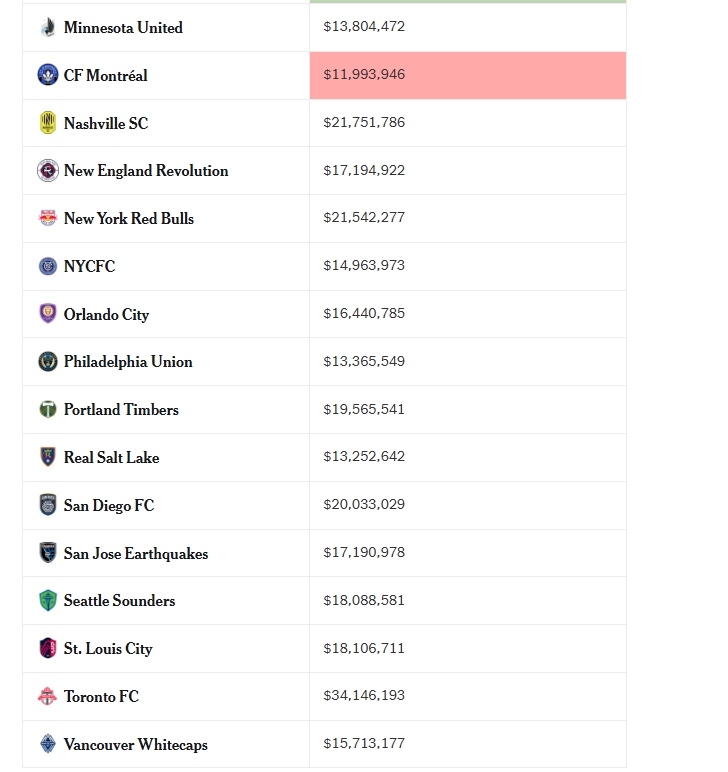
Task: Click the Toronto FC red logo
Action: pyautogui.click(x=48, y=697)
